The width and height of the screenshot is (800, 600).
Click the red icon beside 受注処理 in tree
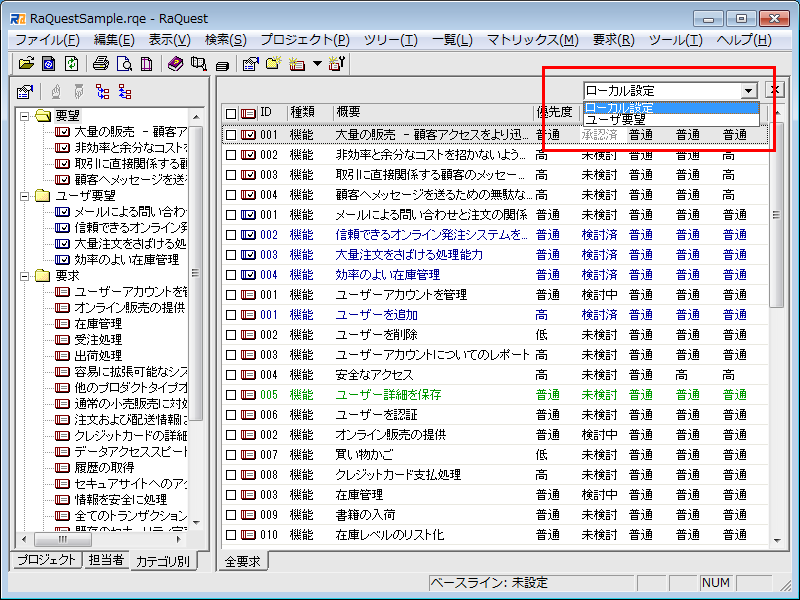point(62,340)
